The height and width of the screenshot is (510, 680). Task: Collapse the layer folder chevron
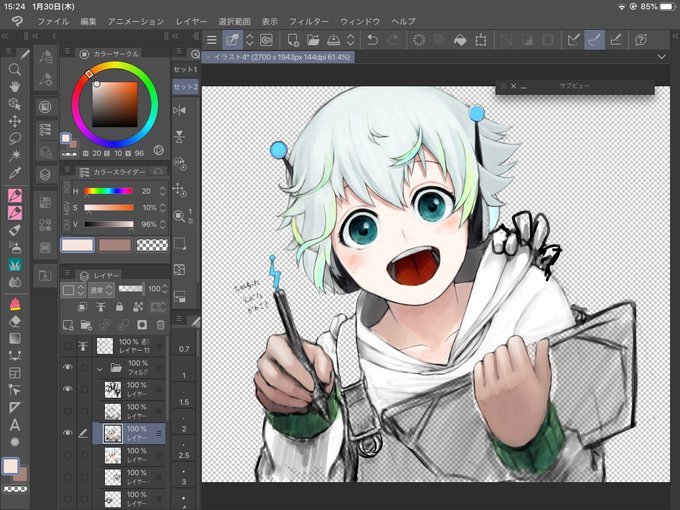point(99,369)
